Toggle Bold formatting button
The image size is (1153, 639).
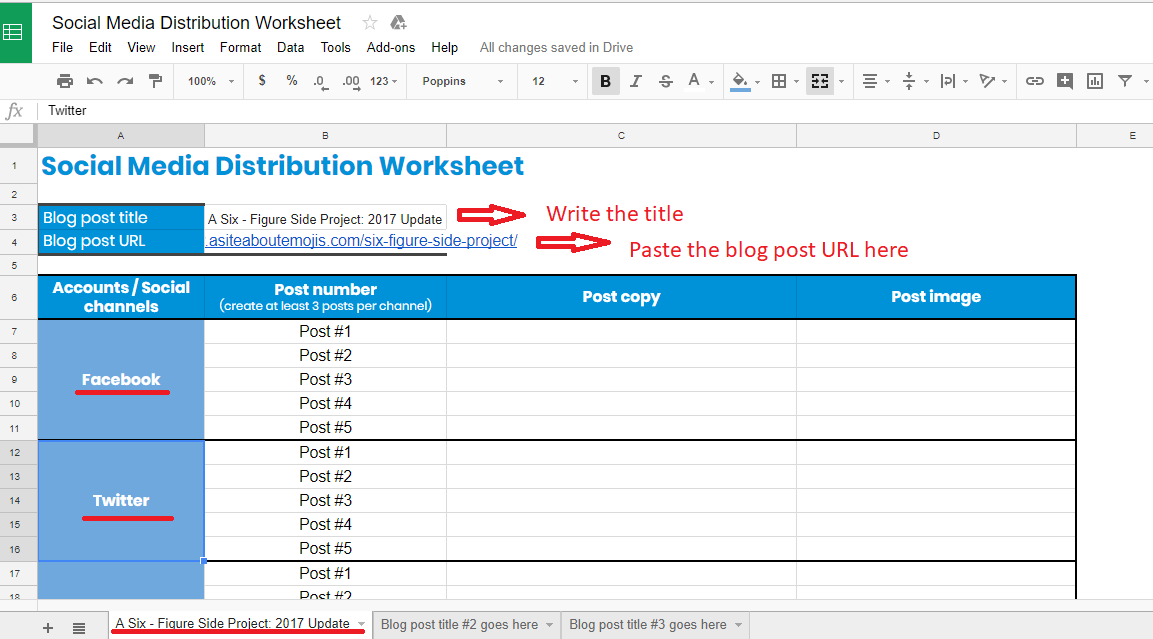[605, 81]
